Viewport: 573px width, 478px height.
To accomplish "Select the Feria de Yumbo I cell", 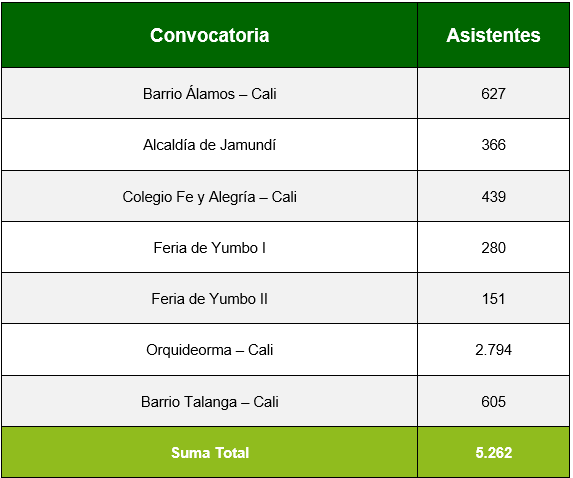I will (x=209, y=248).
